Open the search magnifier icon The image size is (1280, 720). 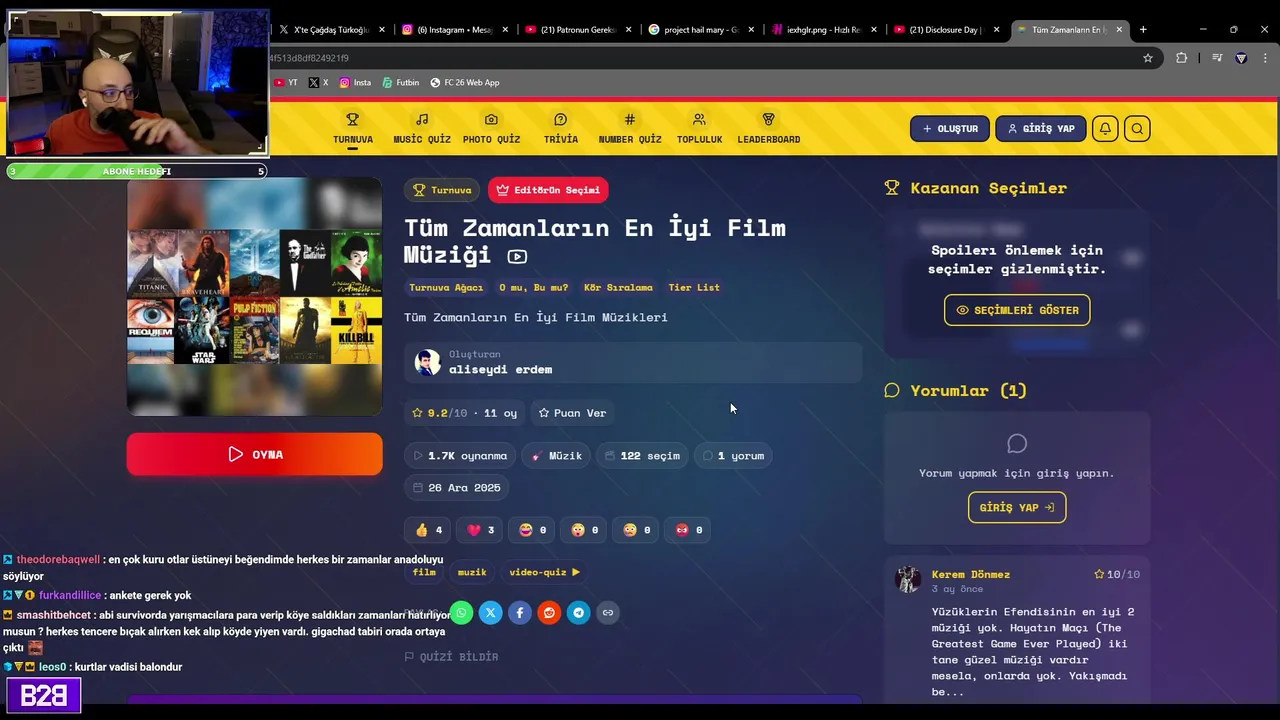tap(1137, 129)
